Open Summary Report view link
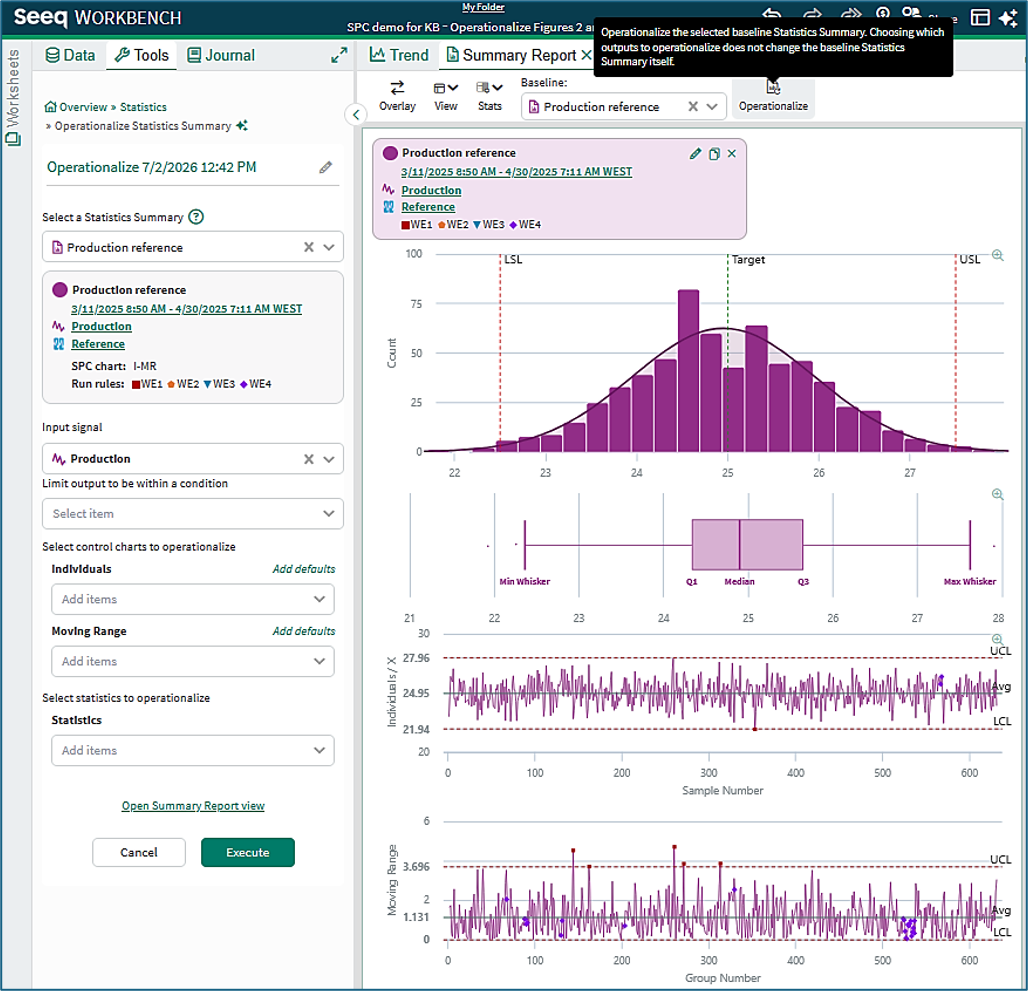The image size is (1028, 991). tap(193, 806)
